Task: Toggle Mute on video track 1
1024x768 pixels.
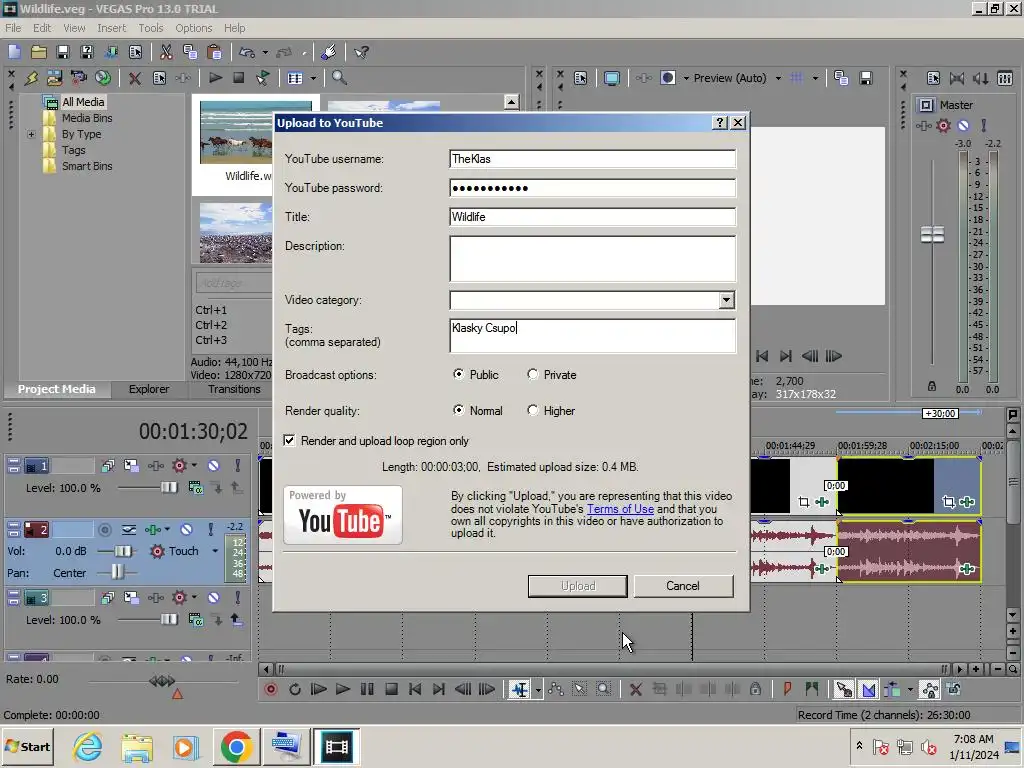Action: click(214, 466)
